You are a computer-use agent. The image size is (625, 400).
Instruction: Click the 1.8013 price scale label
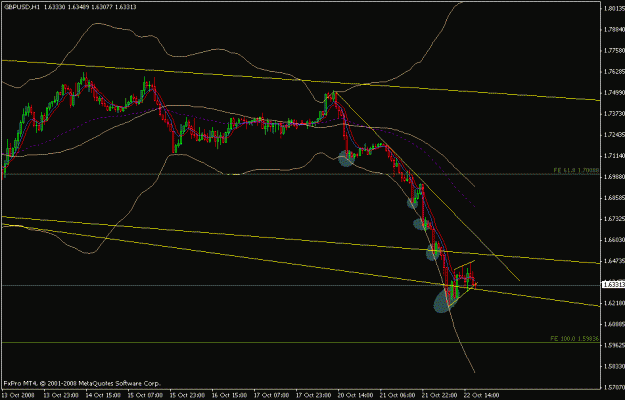pos(614,8)
